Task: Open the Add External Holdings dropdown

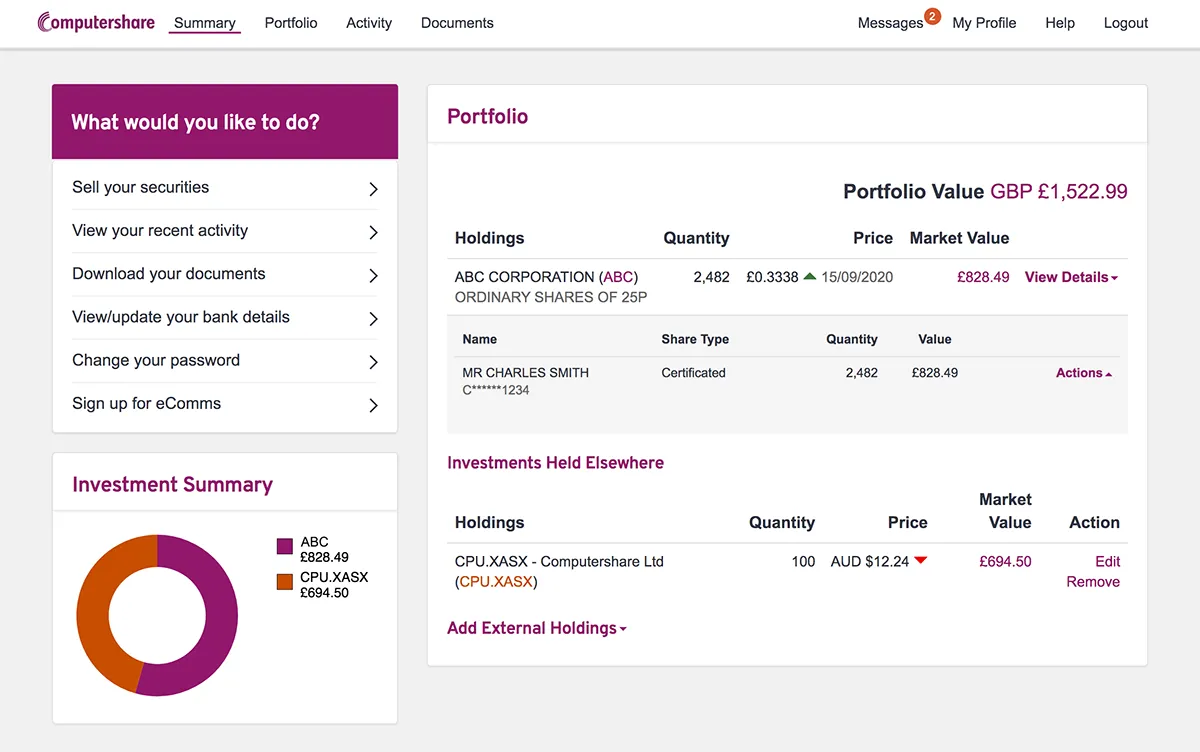Action: (x=536, y=628)
